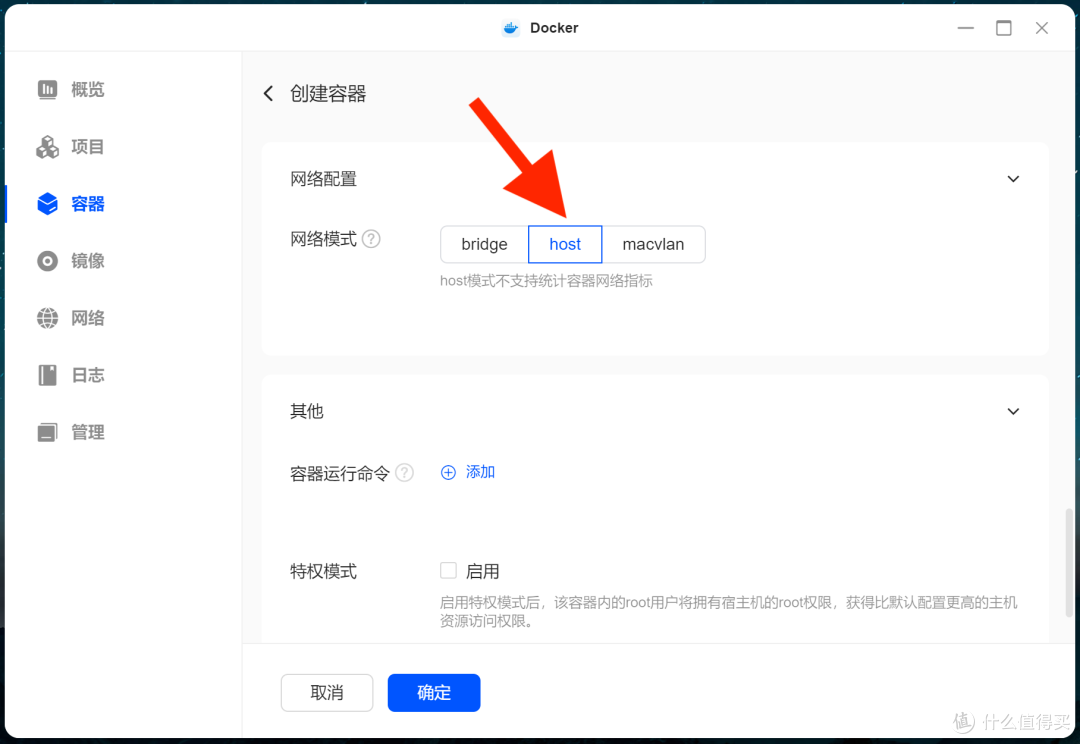The width and height of the screenshot is (1080, 744).
Task: Select macvlan network mode
Action: [654, 245]
